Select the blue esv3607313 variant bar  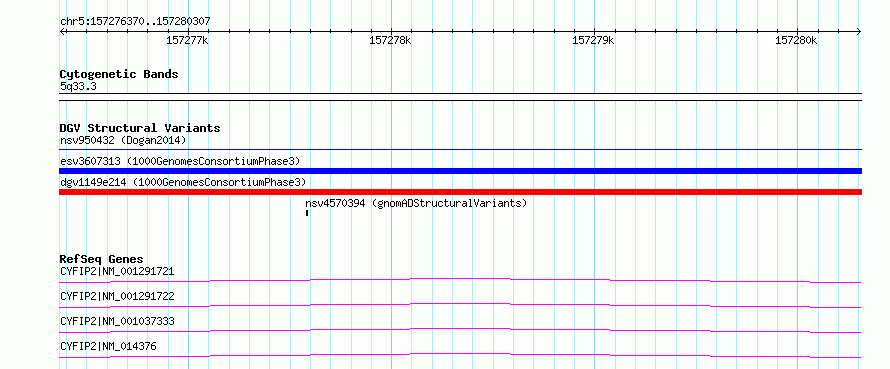point(460,171)
